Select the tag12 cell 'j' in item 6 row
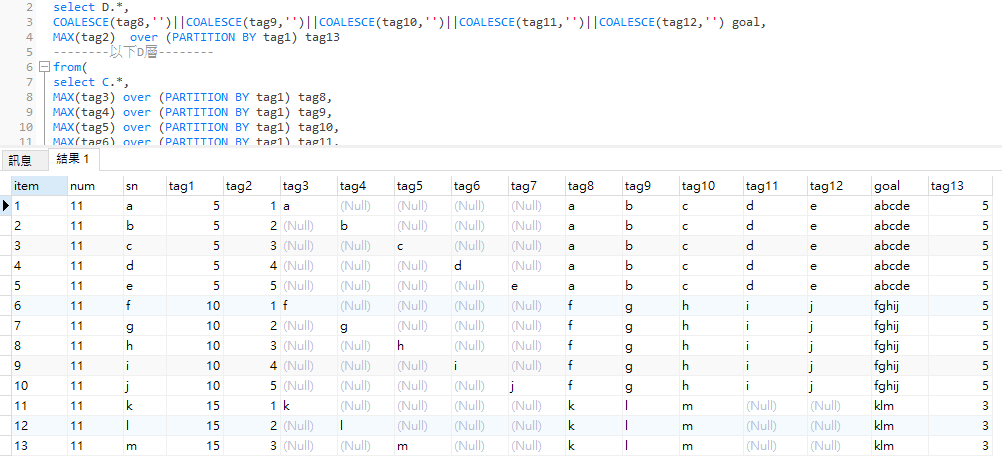 click(839, 306)
